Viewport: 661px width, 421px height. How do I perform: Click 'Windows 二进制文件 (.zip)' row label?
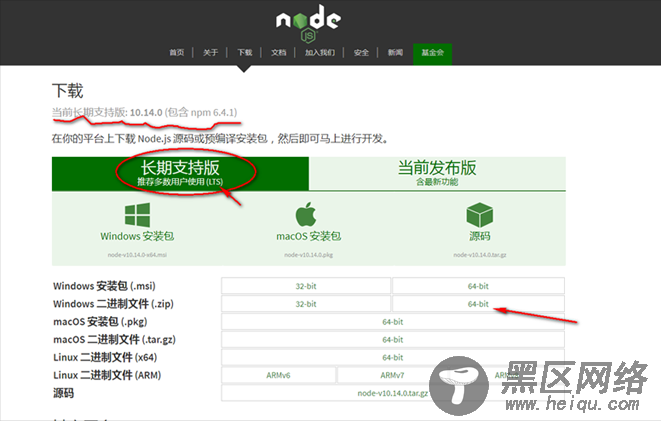pyautogui.click(x=113, y=304)
